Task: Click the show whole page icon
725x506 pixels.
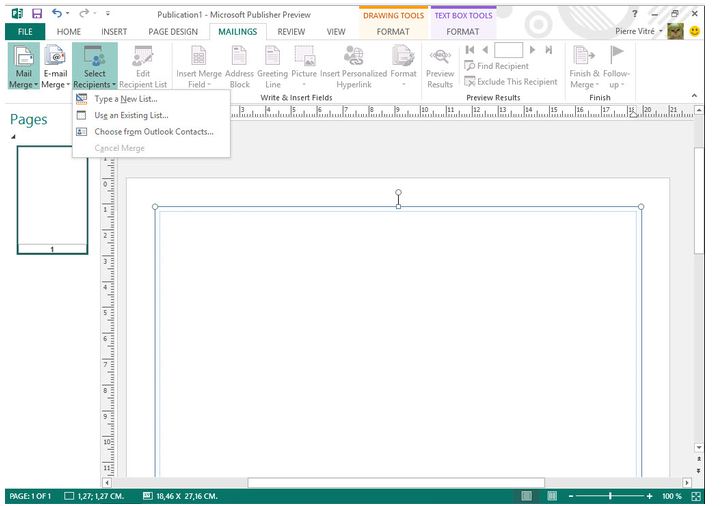Action: click(695, 496)
